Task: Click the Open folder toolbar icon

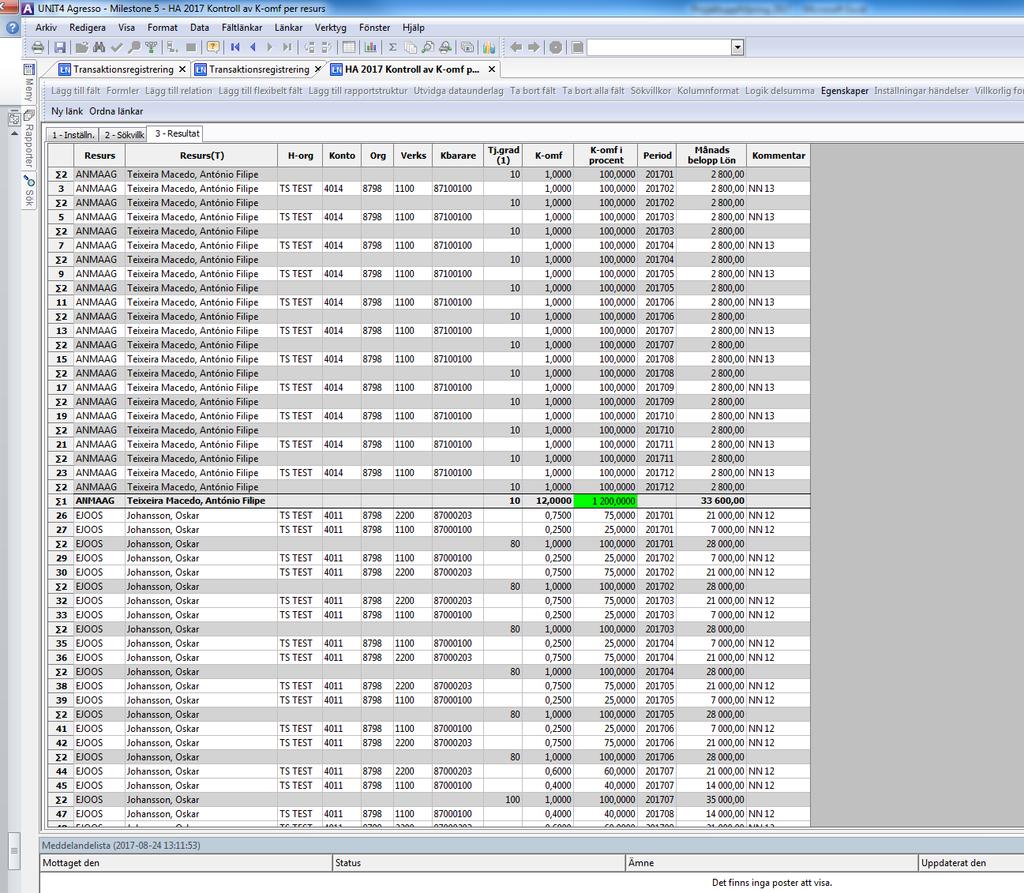Action: 82,47
